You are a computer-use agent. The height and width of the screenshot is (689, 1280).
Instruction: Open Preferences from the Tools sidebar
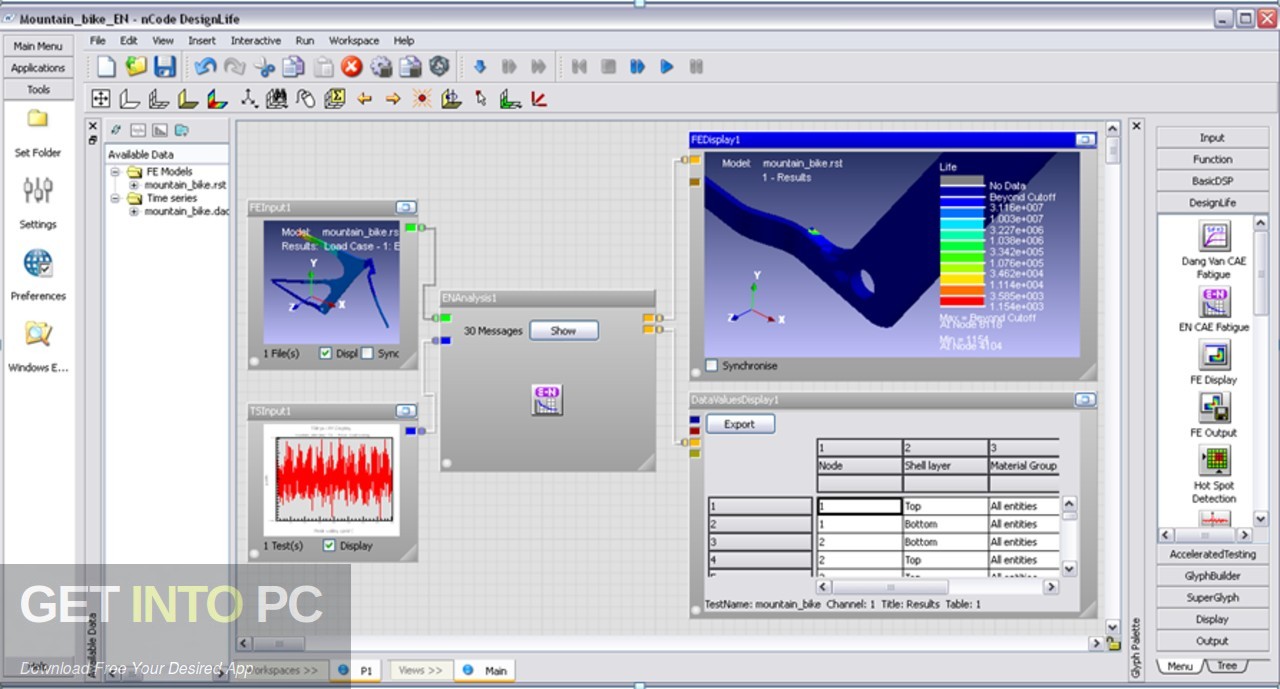[x=38, y=265]
